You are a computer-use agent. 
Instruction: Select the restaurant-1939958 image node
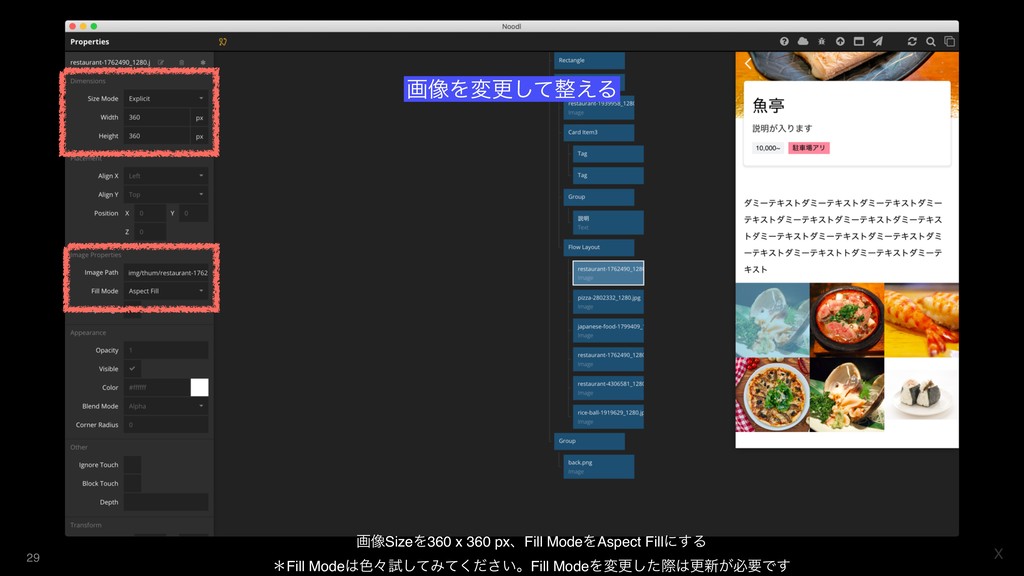click(599, 108)
